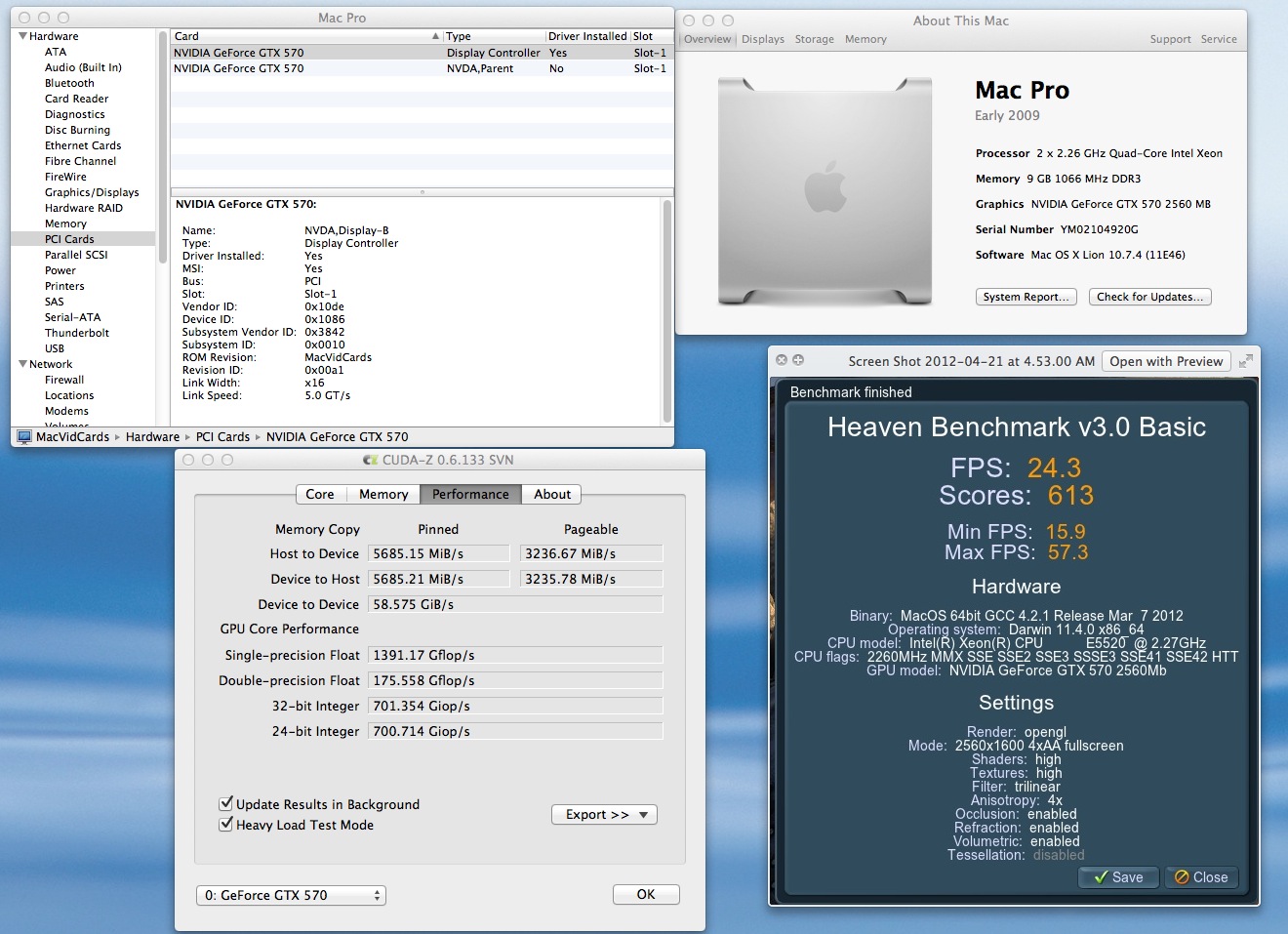Open the About tab in CUDA-Z
Viewport: 1288px width, 934px height.
coord(552,494)
